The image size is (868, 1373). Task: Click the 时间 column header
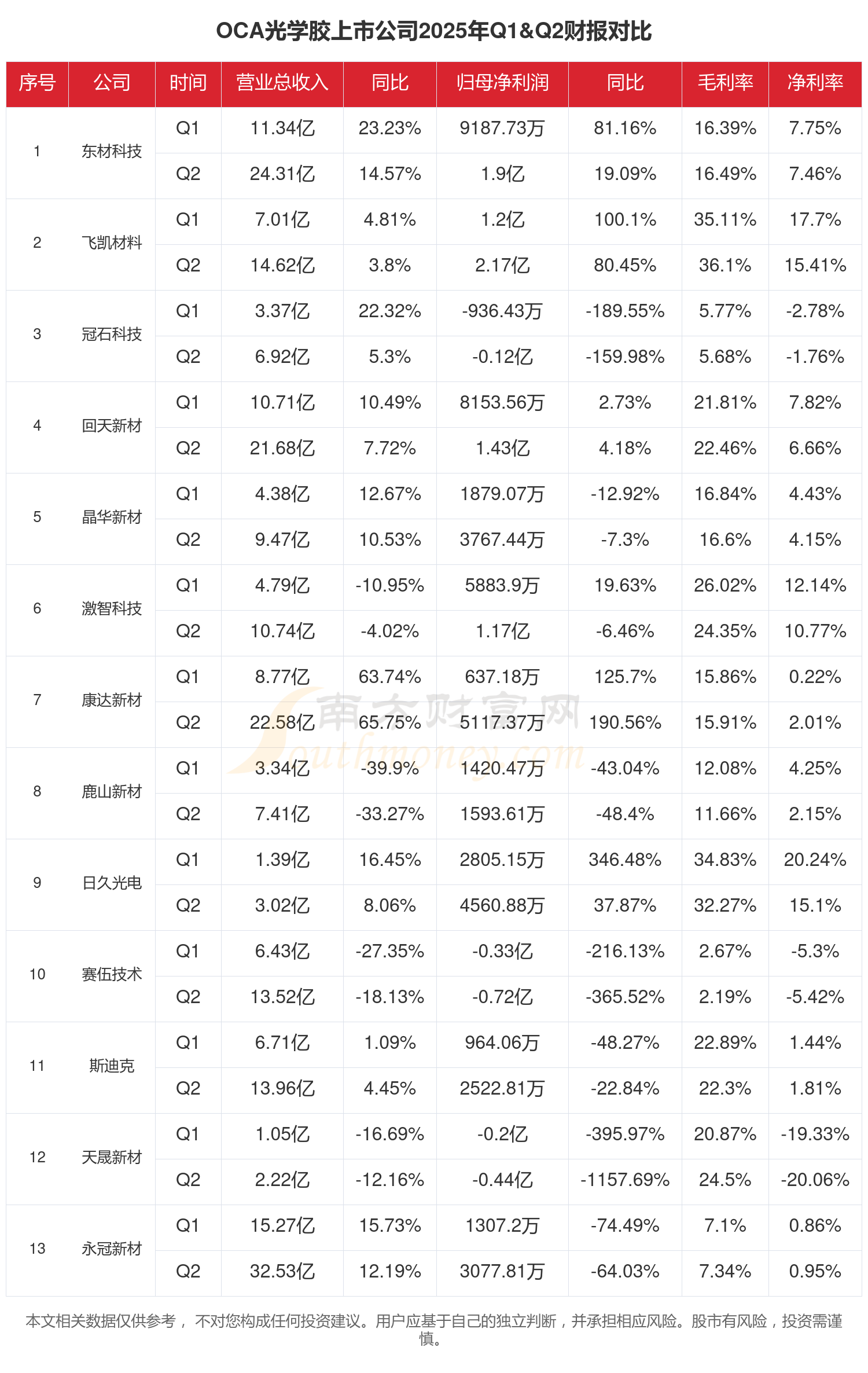(188, 83)
